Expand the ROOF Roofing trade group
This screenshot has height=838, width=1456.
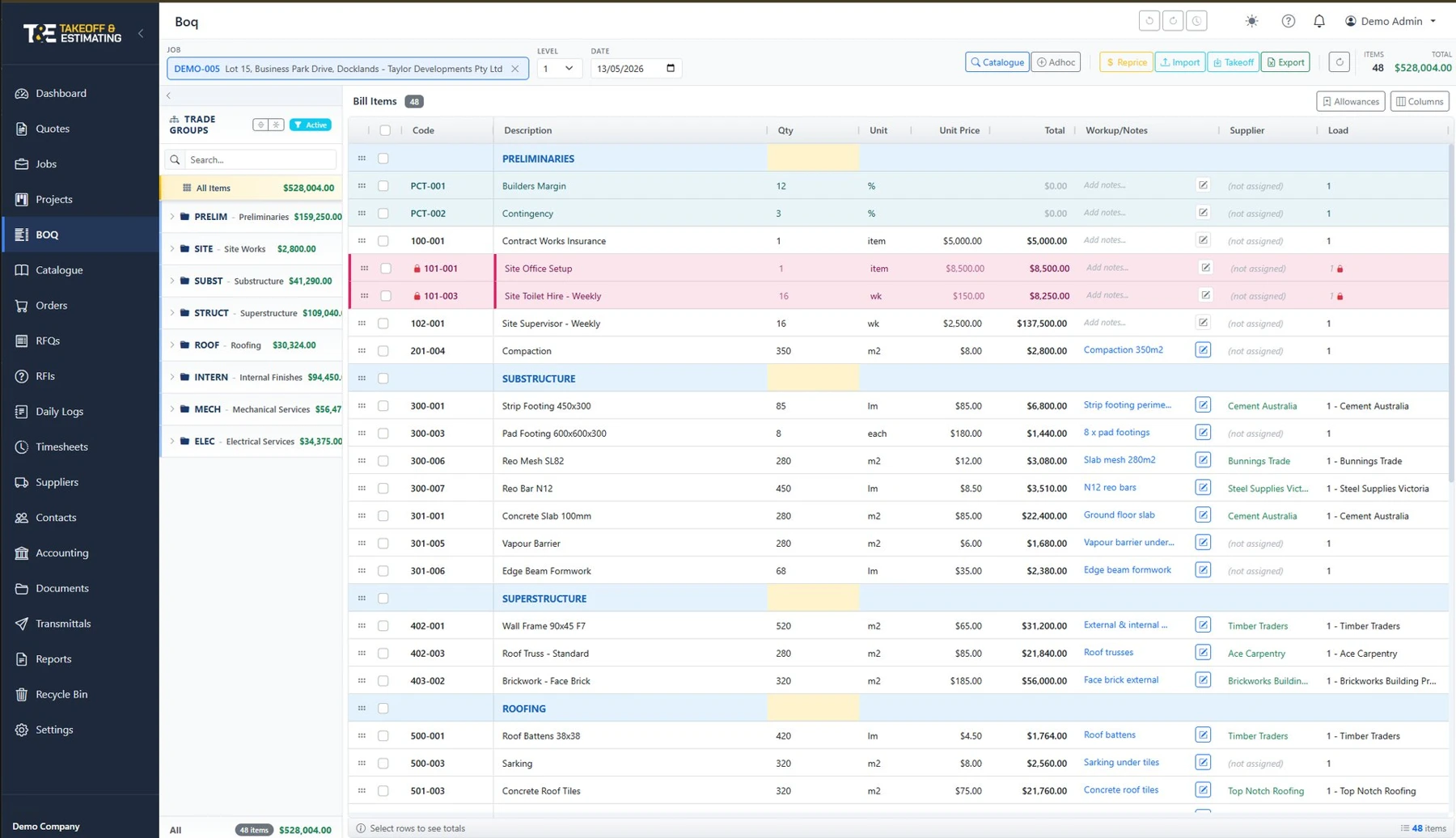click(x=171, y=345)
